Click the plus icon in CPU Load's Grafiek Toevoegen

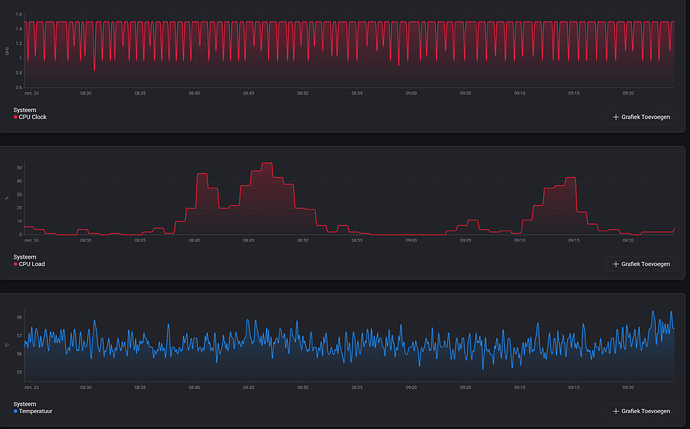tap(616, 264)
